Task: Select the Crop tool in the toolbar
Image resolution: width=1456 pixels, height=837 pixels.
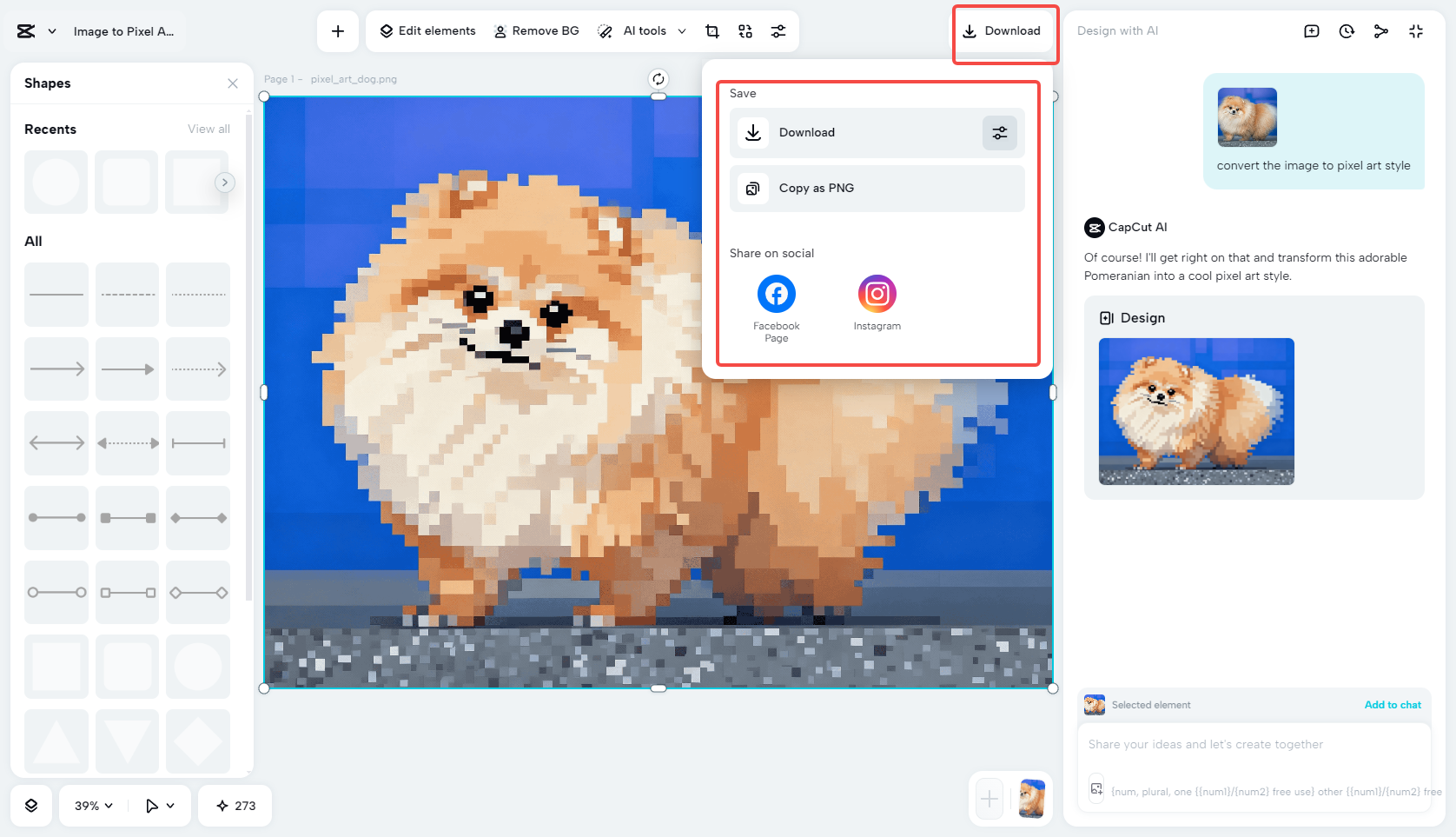Action: (711, 30)
